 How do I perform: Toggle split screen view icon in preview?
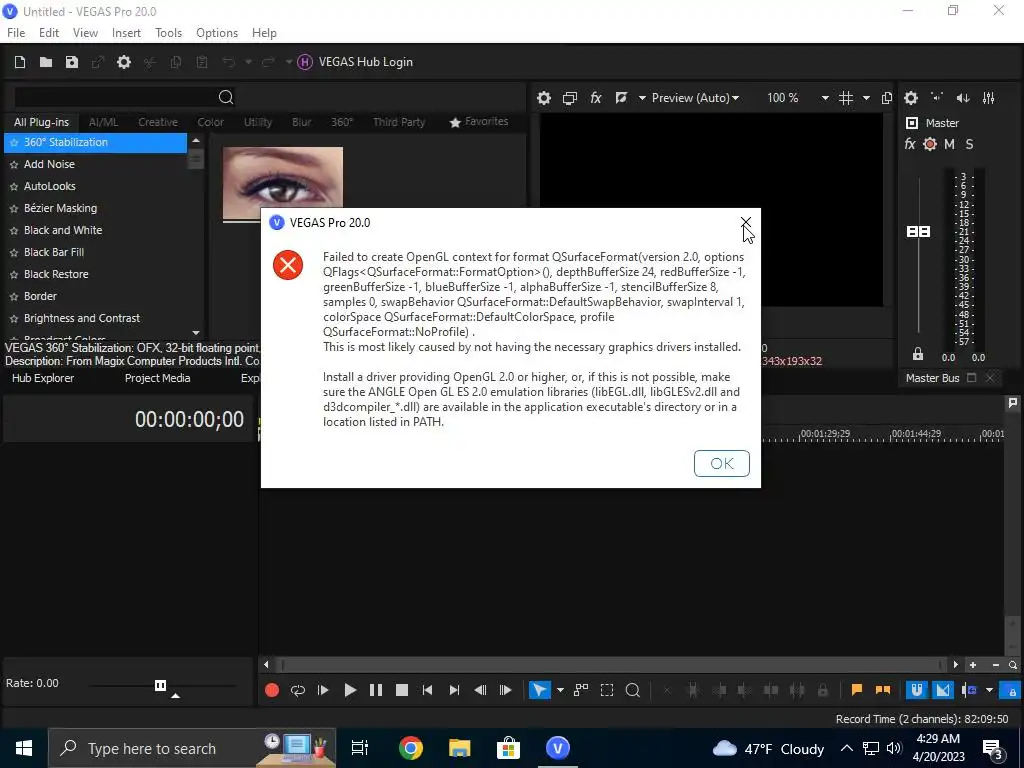(x=621, y=98)
